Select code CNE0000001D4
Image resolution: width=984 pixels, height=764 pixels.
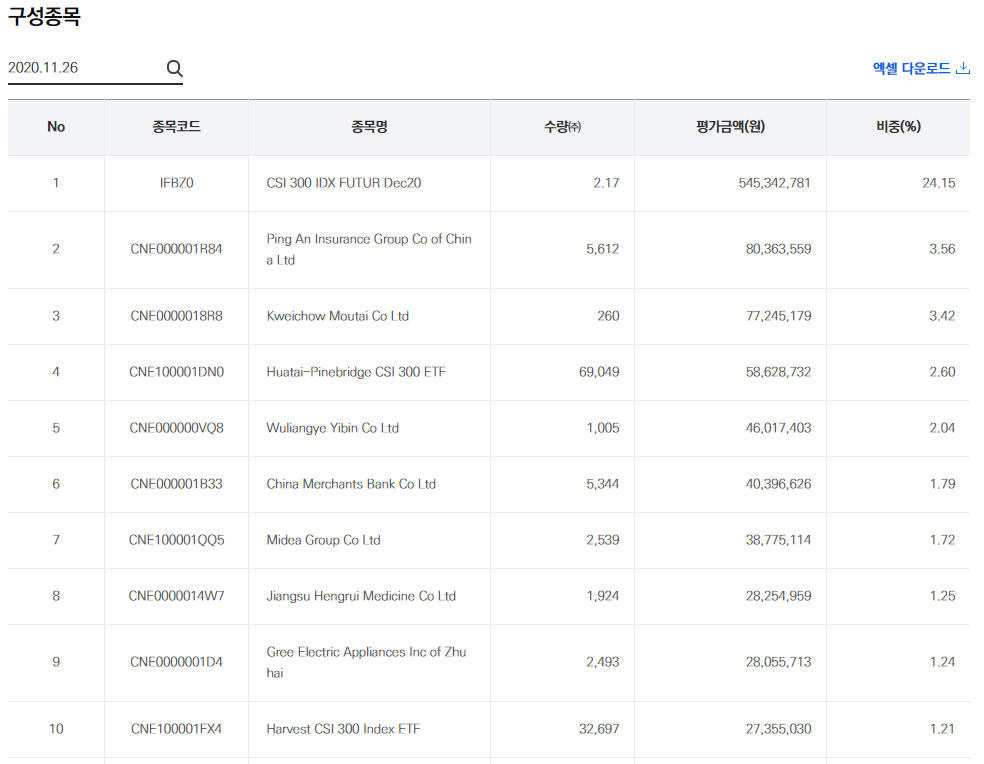[x=176, y=662]
